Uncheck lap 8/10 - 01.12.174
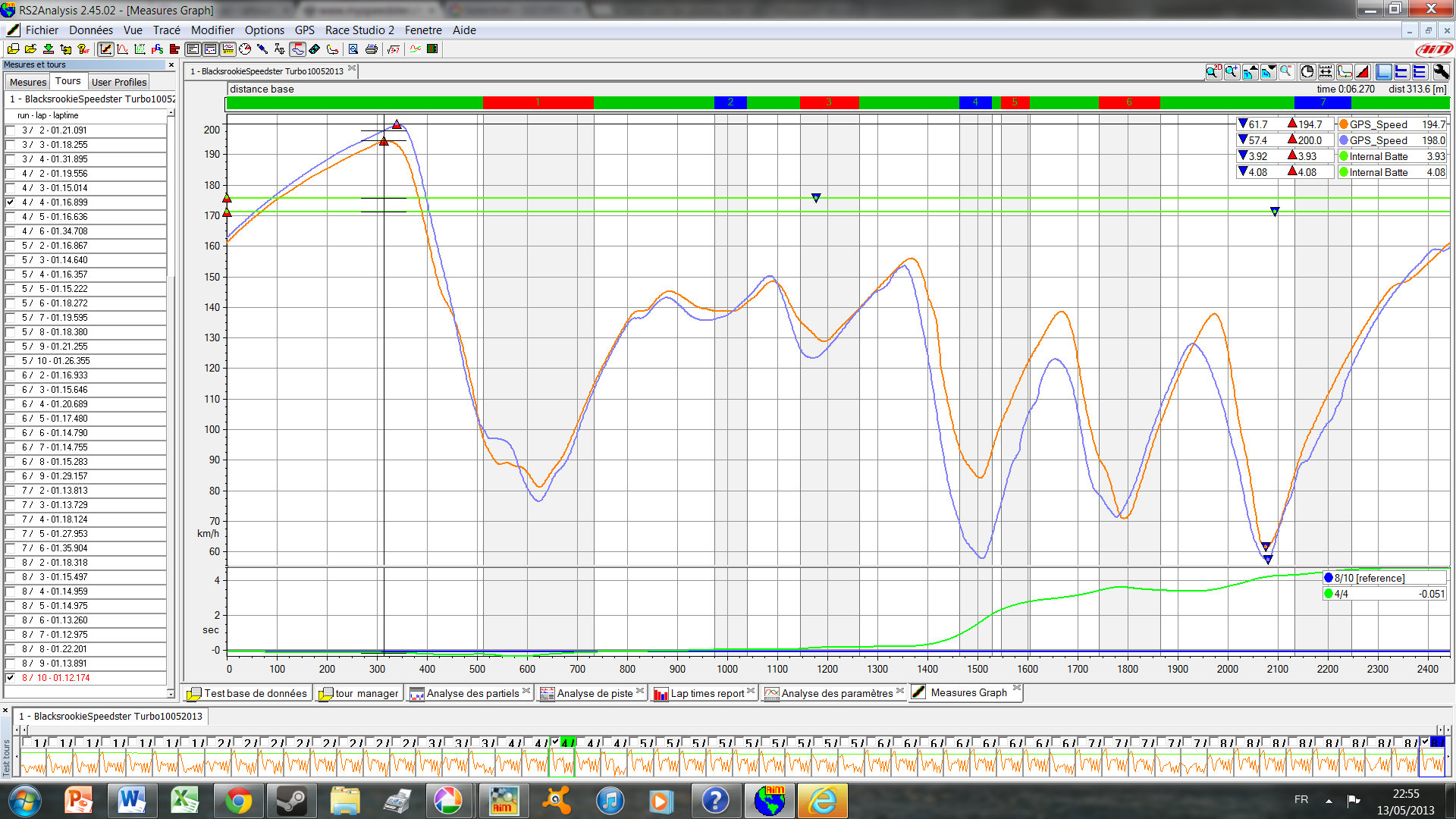The width and height of the screenshot is (1456, 819). tap(11, 678)
